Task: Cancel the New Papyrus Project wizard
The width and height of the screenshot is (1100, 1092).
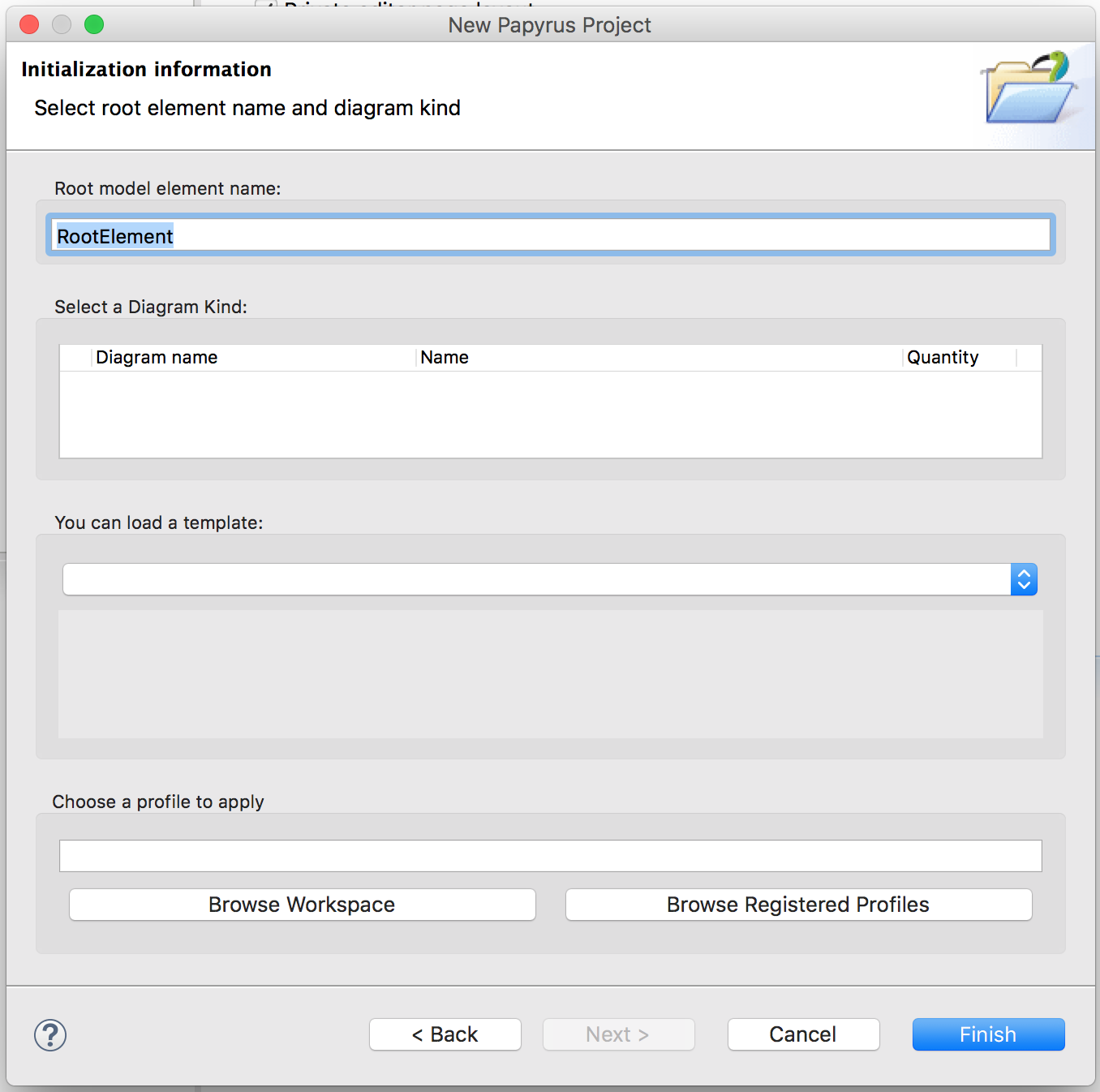Action: (x=803, y=1034)
